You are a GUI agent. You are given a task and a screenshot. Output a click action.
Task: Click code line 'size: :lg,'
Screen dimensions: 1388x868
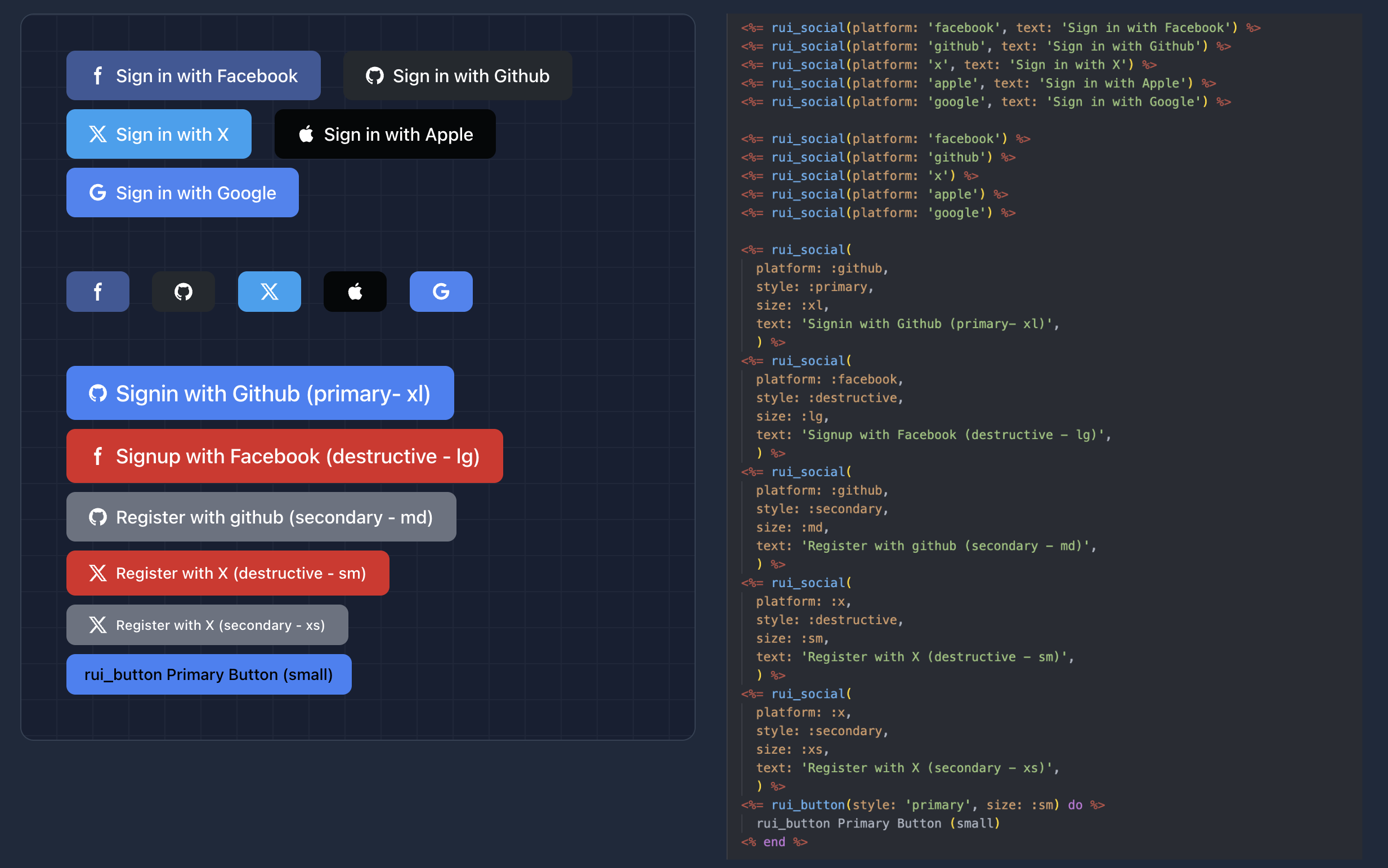click(x=792, y=416)
